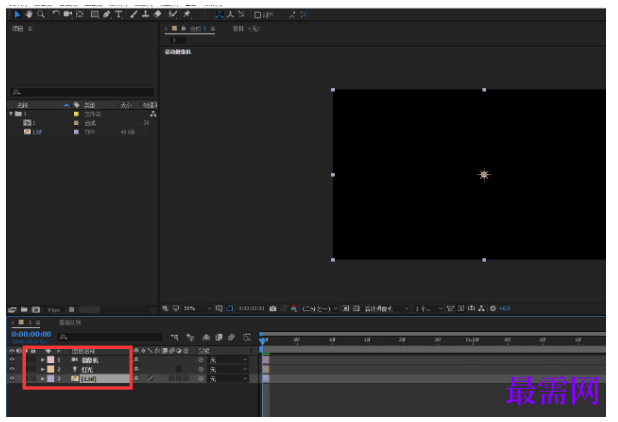Select the Unified Camera tool
Image resolution: width=618 pixels, height=422 pixels.
pyautogui.click(x=68, y=15)
